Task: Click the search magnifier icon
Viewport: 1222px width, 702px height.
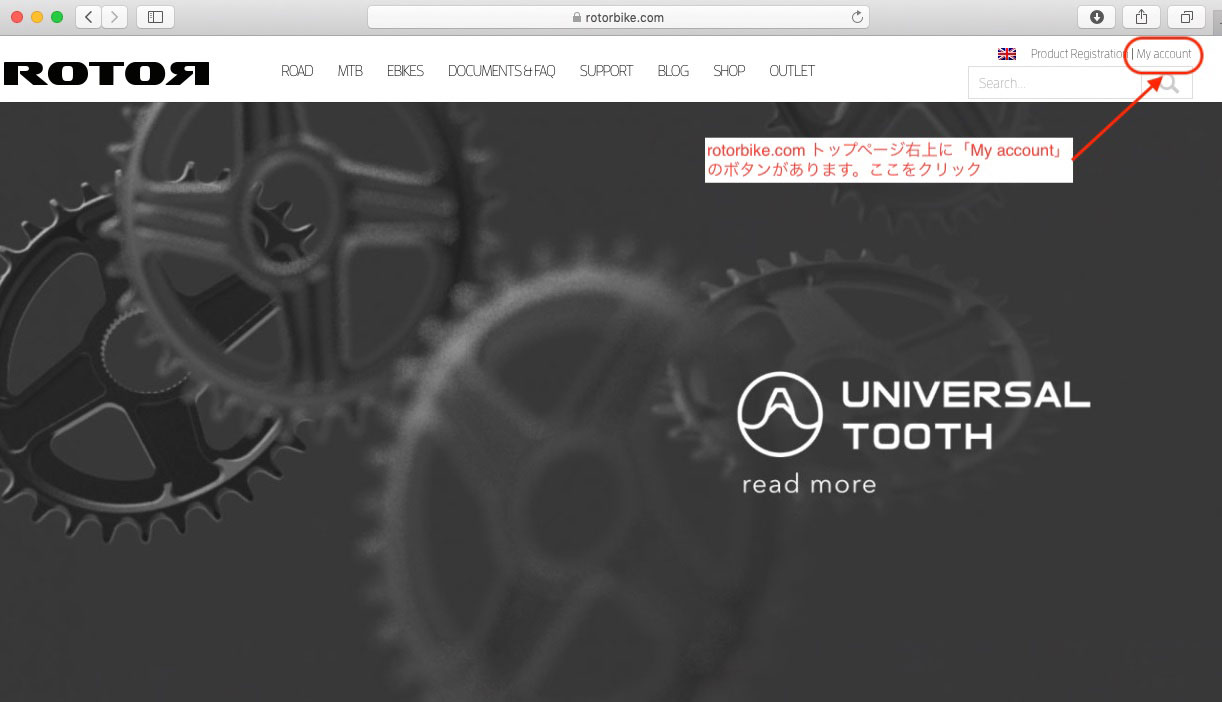Action: [1168, 83]
